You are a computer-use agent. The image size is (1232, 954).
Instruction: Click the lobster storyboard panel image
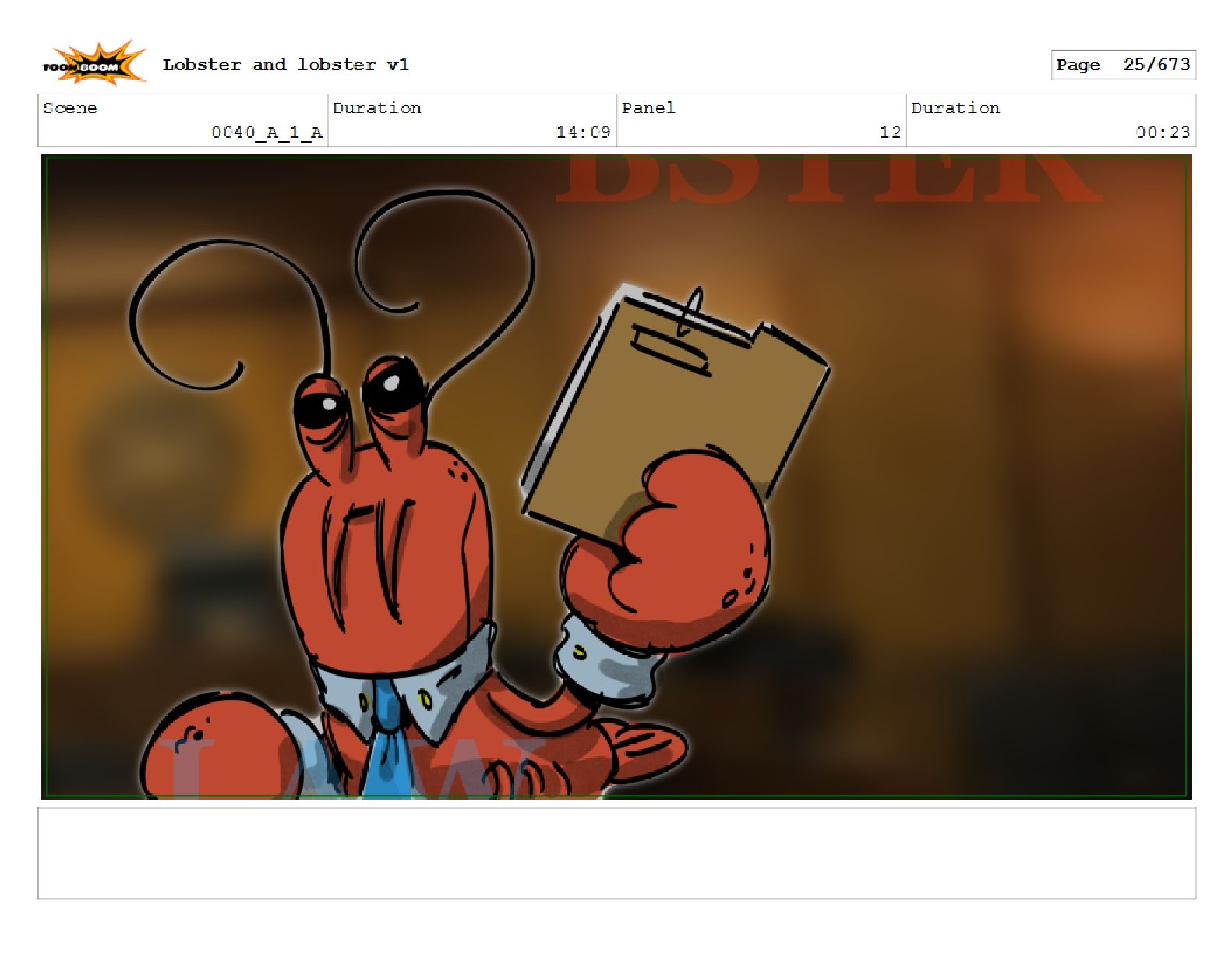coord(616,477)
